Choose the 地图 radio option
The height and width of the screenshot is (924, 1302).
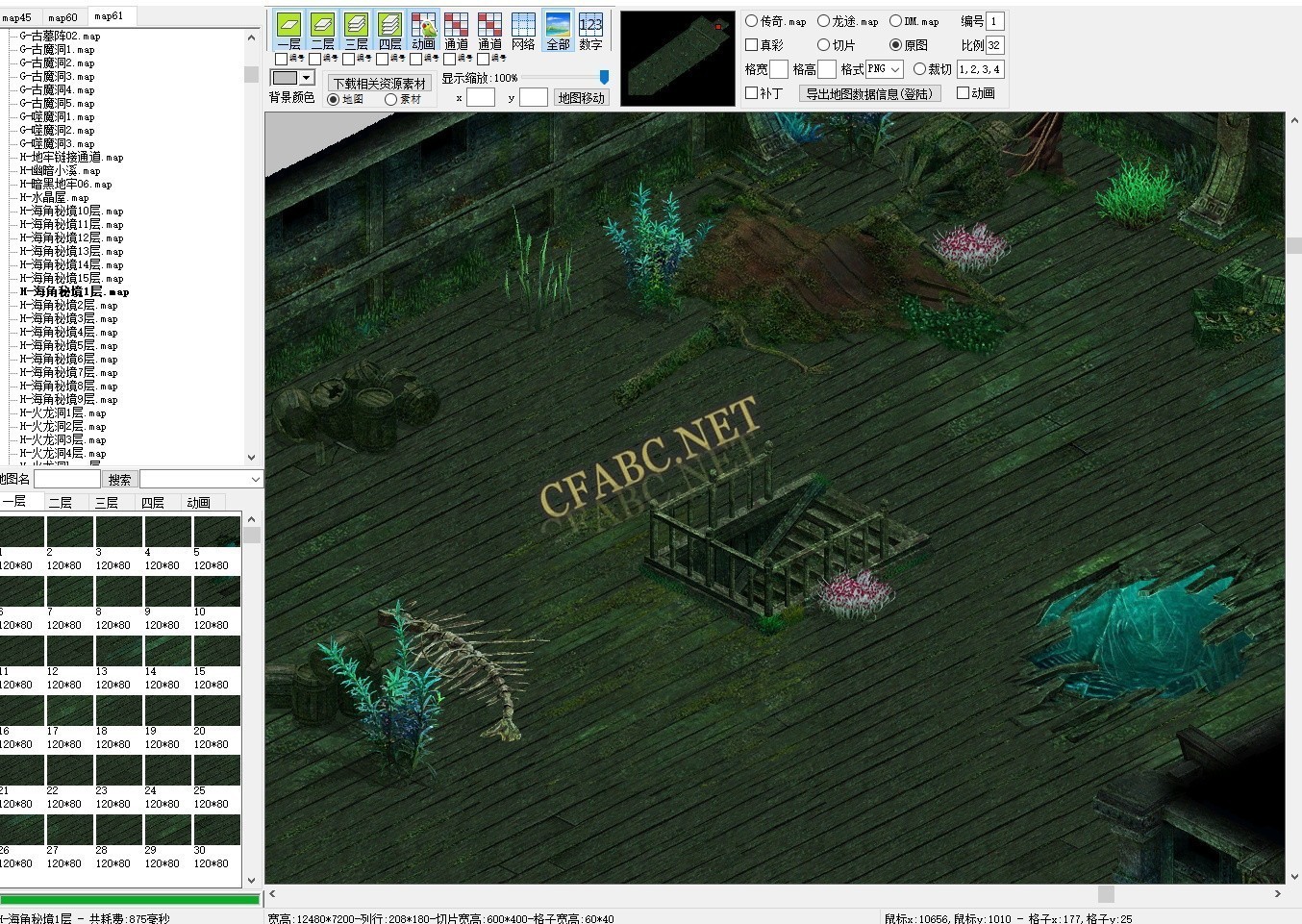[334, 99]
